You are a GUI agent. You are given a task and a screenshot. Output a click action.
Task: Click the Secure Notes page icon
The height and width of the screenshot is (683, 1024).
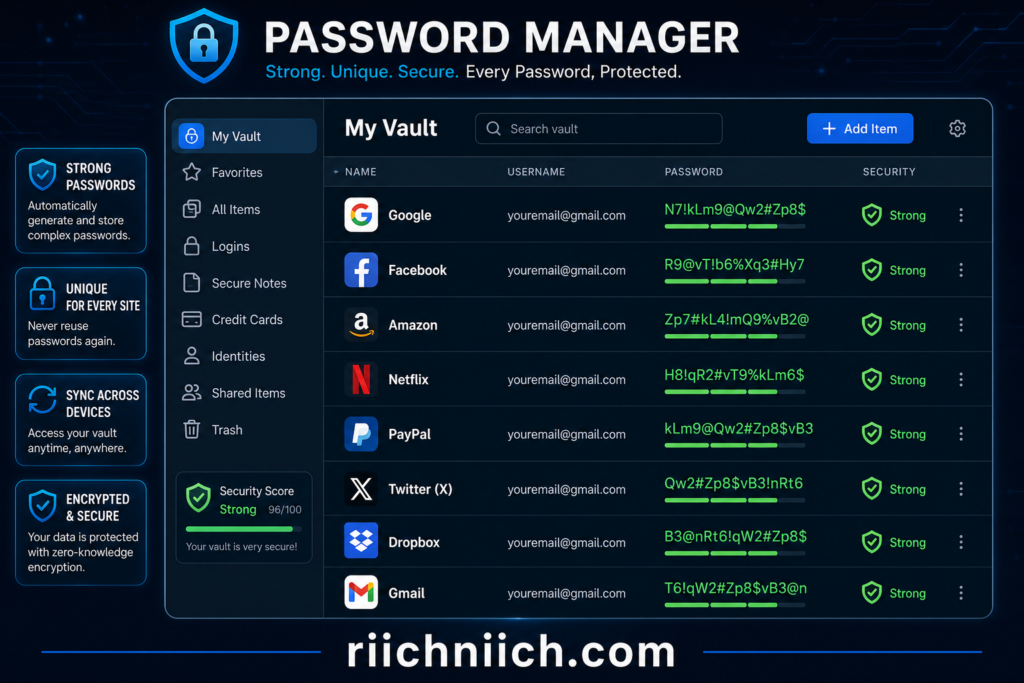click(191, 283)
